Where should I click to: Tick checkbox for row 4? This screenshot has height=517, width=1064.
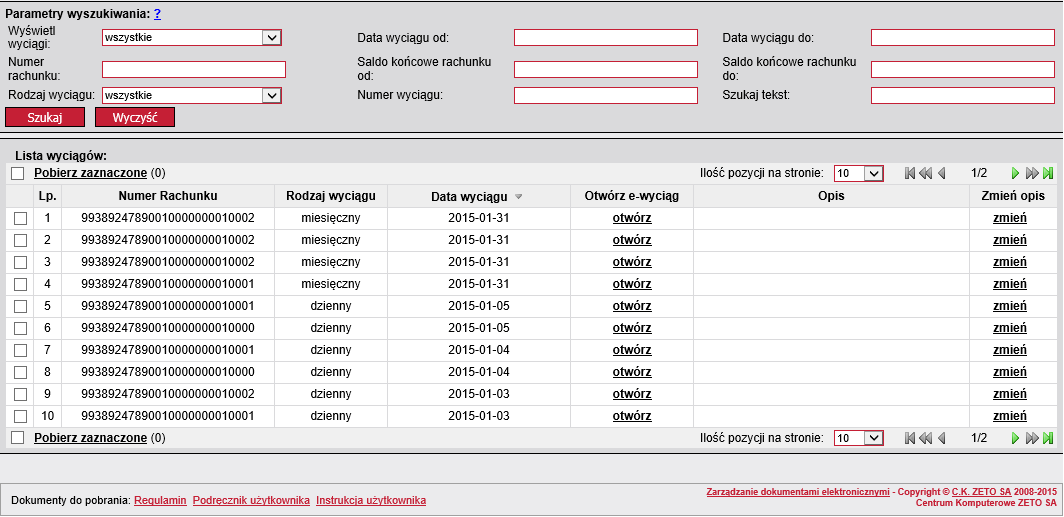pos(20,284)
